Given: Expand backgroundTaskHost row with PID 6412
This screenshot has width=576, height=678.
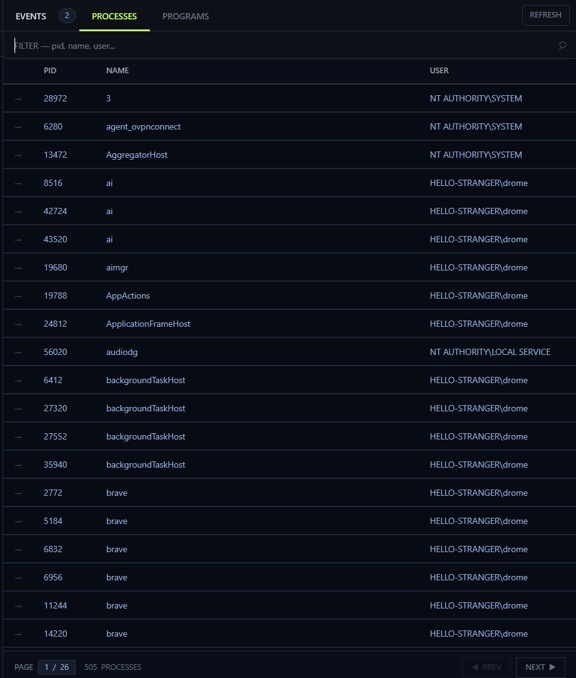Looking at the screenshot, I should coord(18,381).
